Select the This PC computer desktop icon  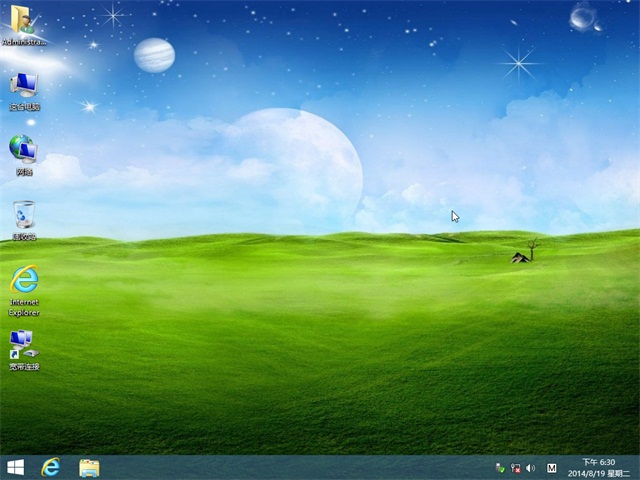[23, 84]
